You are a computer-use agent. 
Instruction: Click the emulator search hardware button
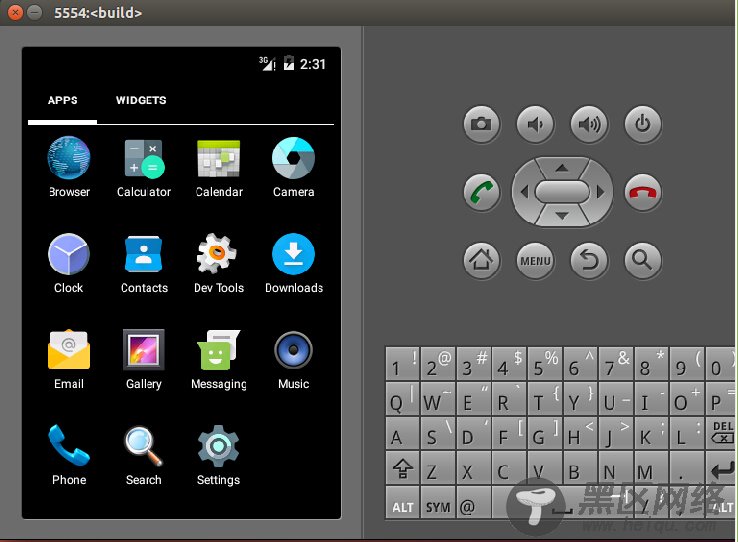(643, 260)
